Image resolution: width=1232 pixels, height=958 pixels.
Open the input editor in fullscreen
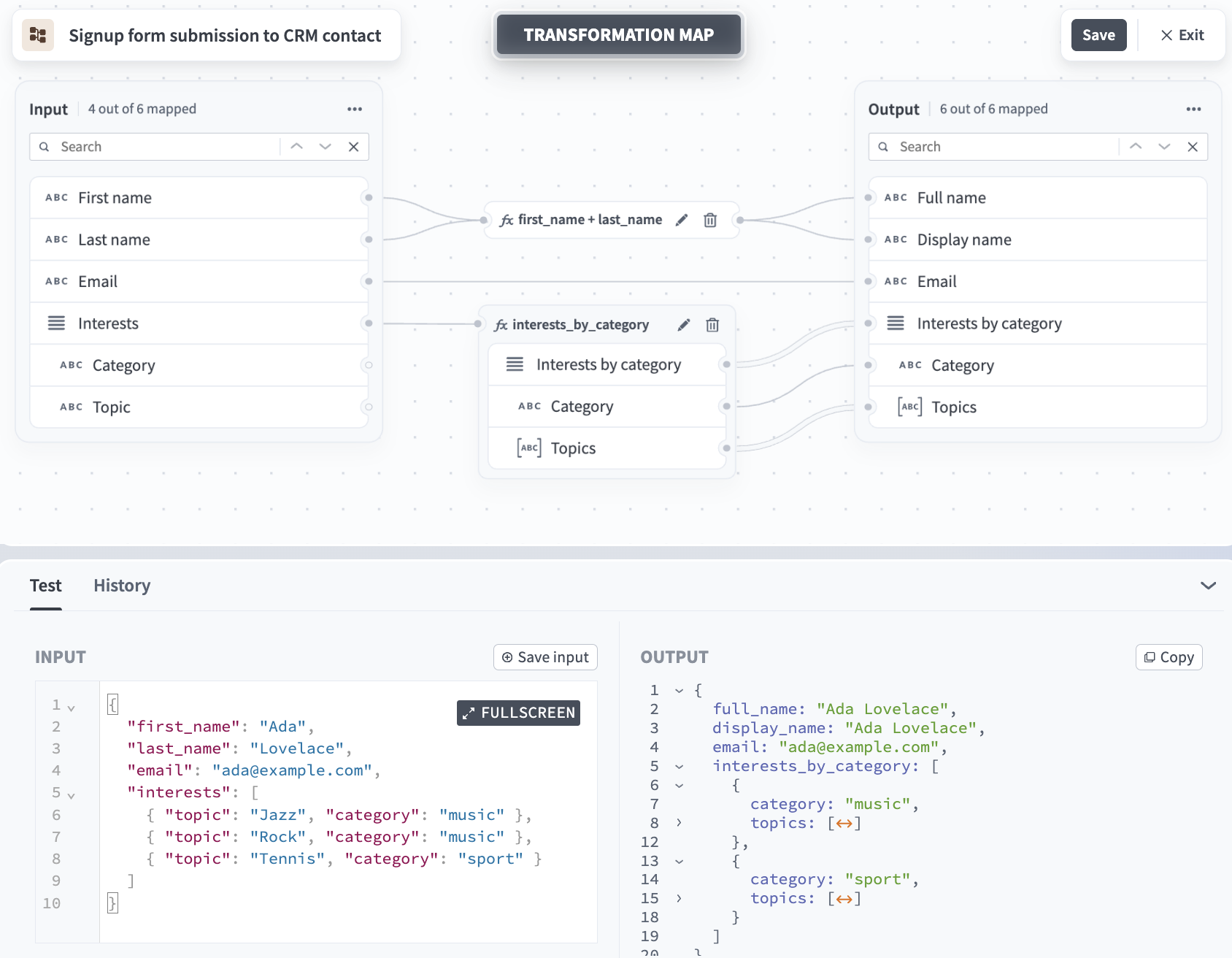519,713
